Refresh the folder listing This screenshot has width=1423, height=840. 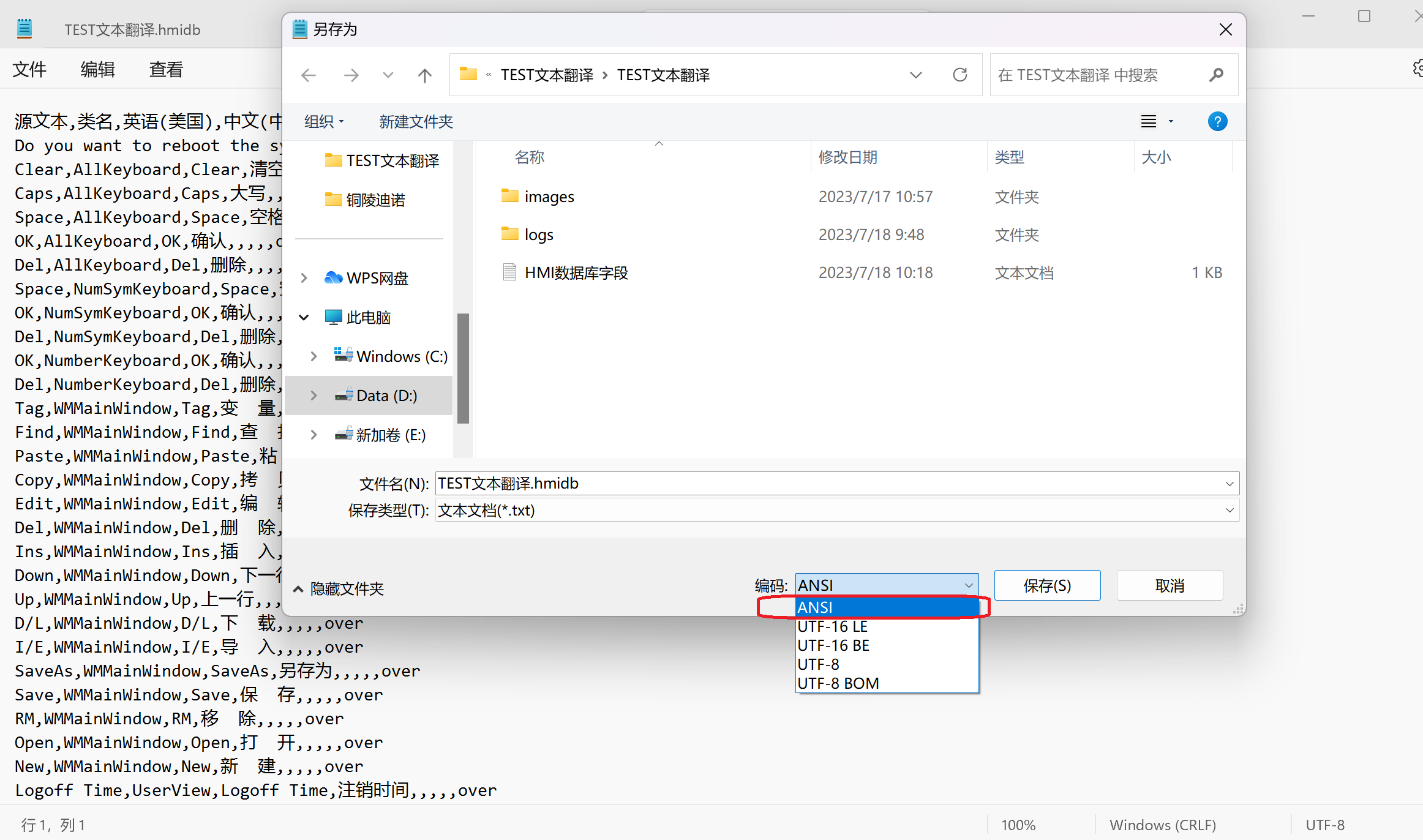960,75
